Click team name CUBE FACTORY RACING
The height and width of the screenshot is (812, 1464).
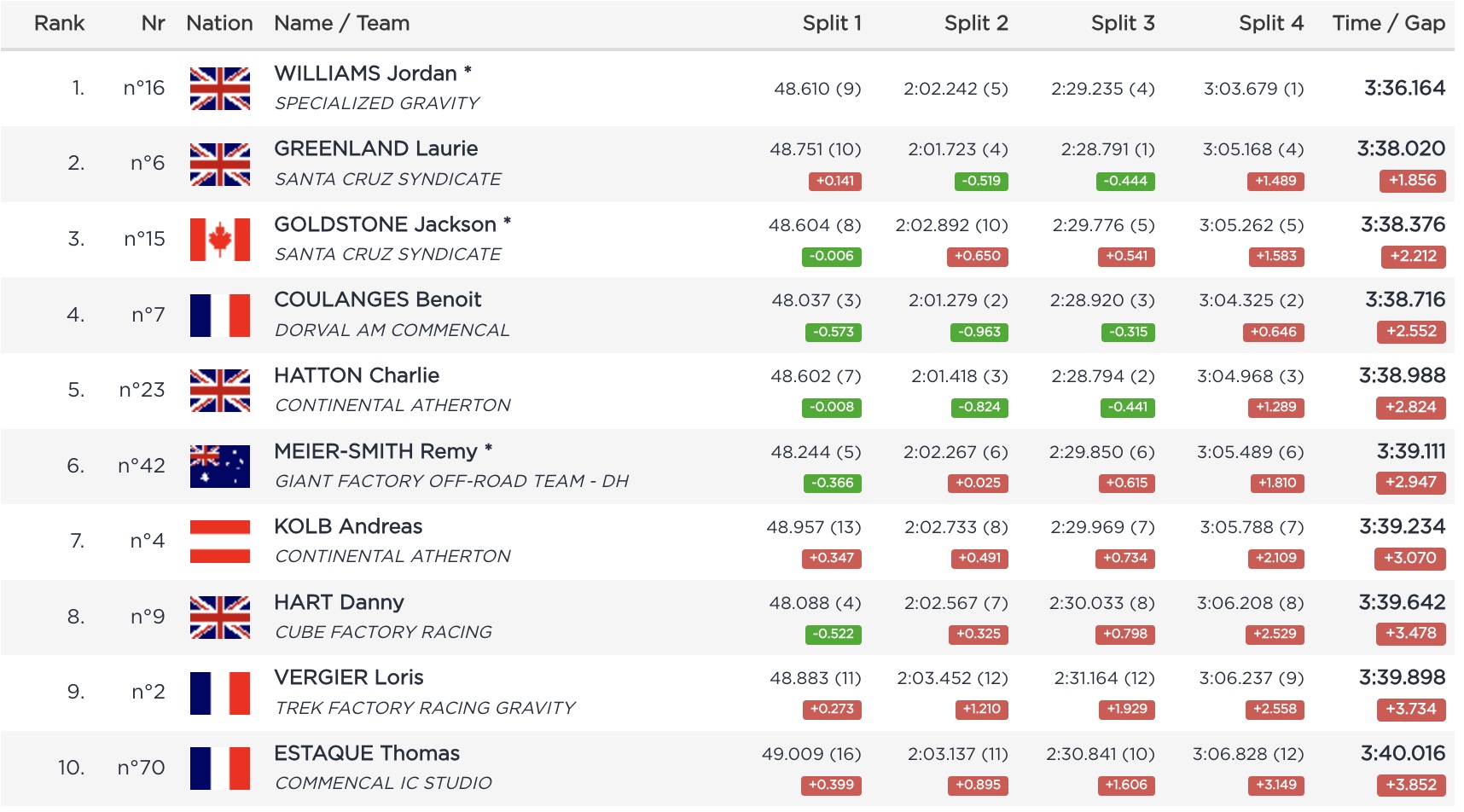(383, 632)
